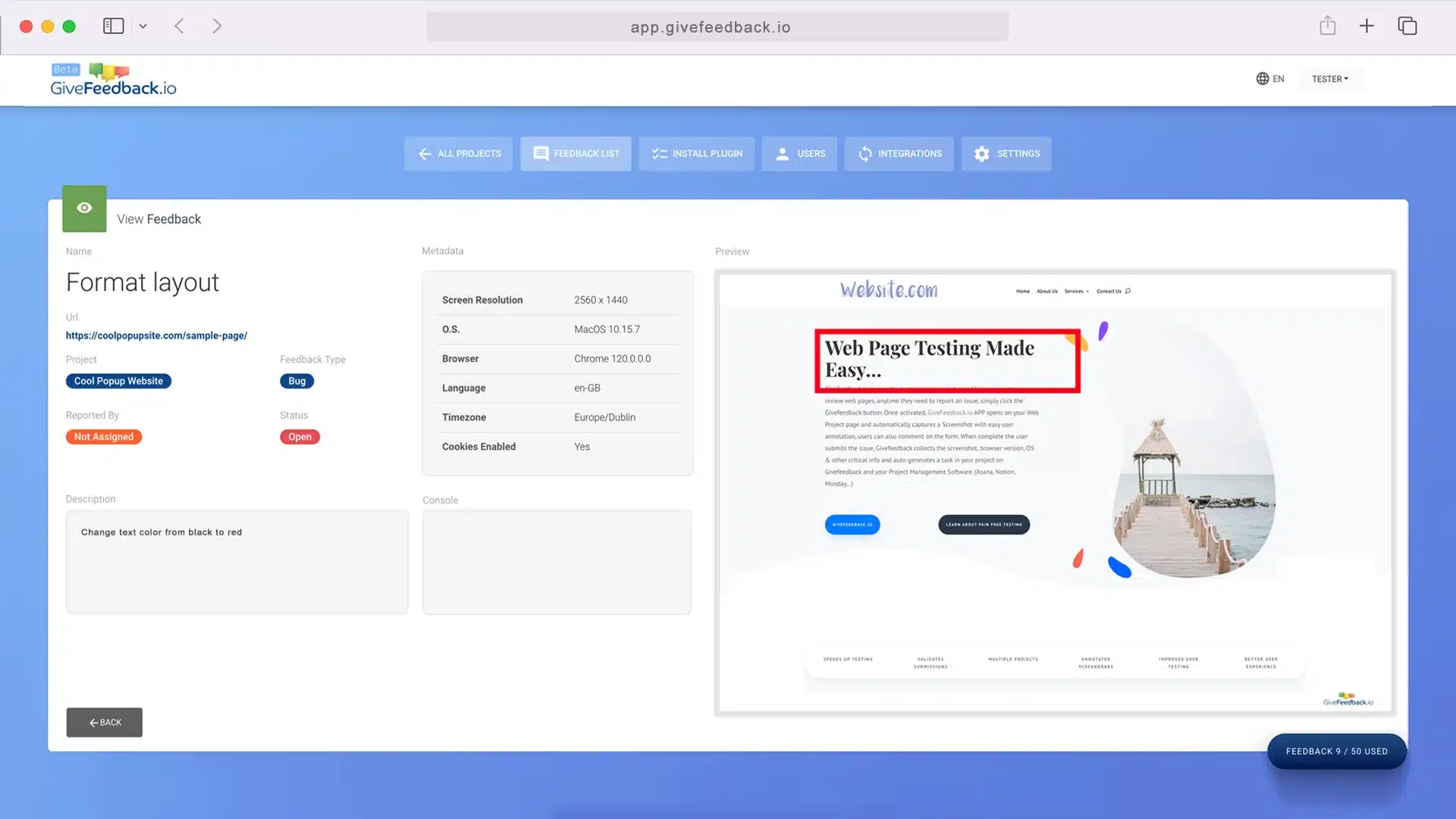
Task: Click the Bug feedback type badge
Action: pos(297,381)
